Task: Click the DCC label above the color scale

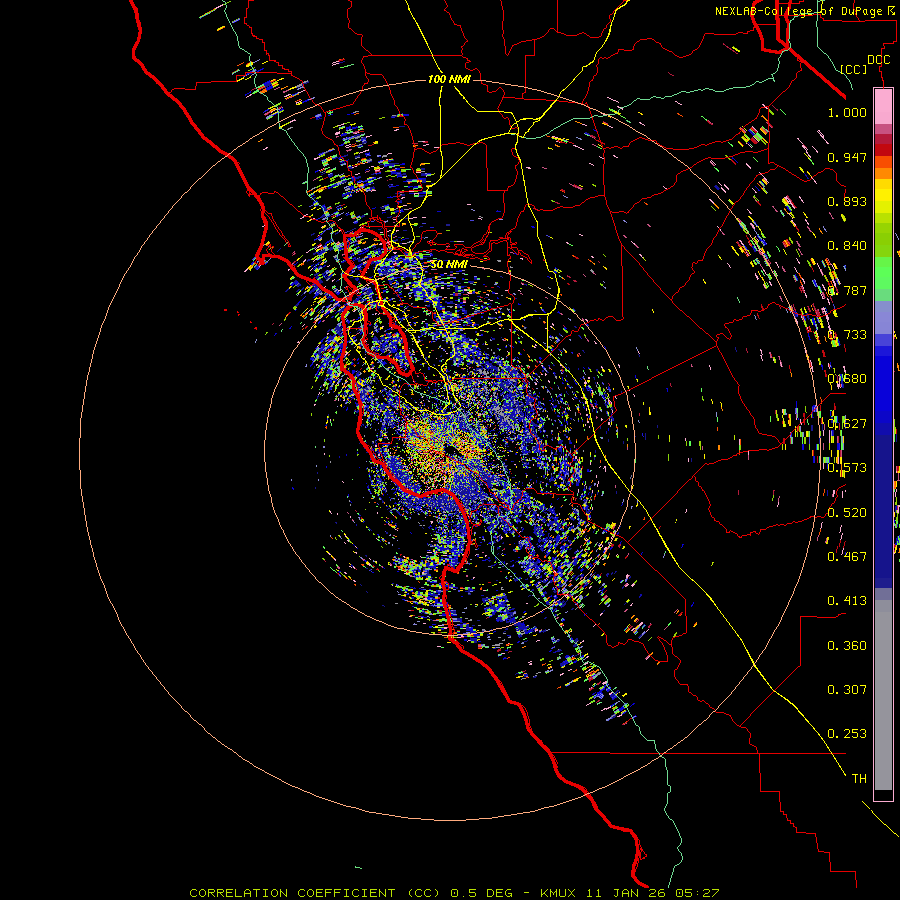Action: click(x=878, y=60)
